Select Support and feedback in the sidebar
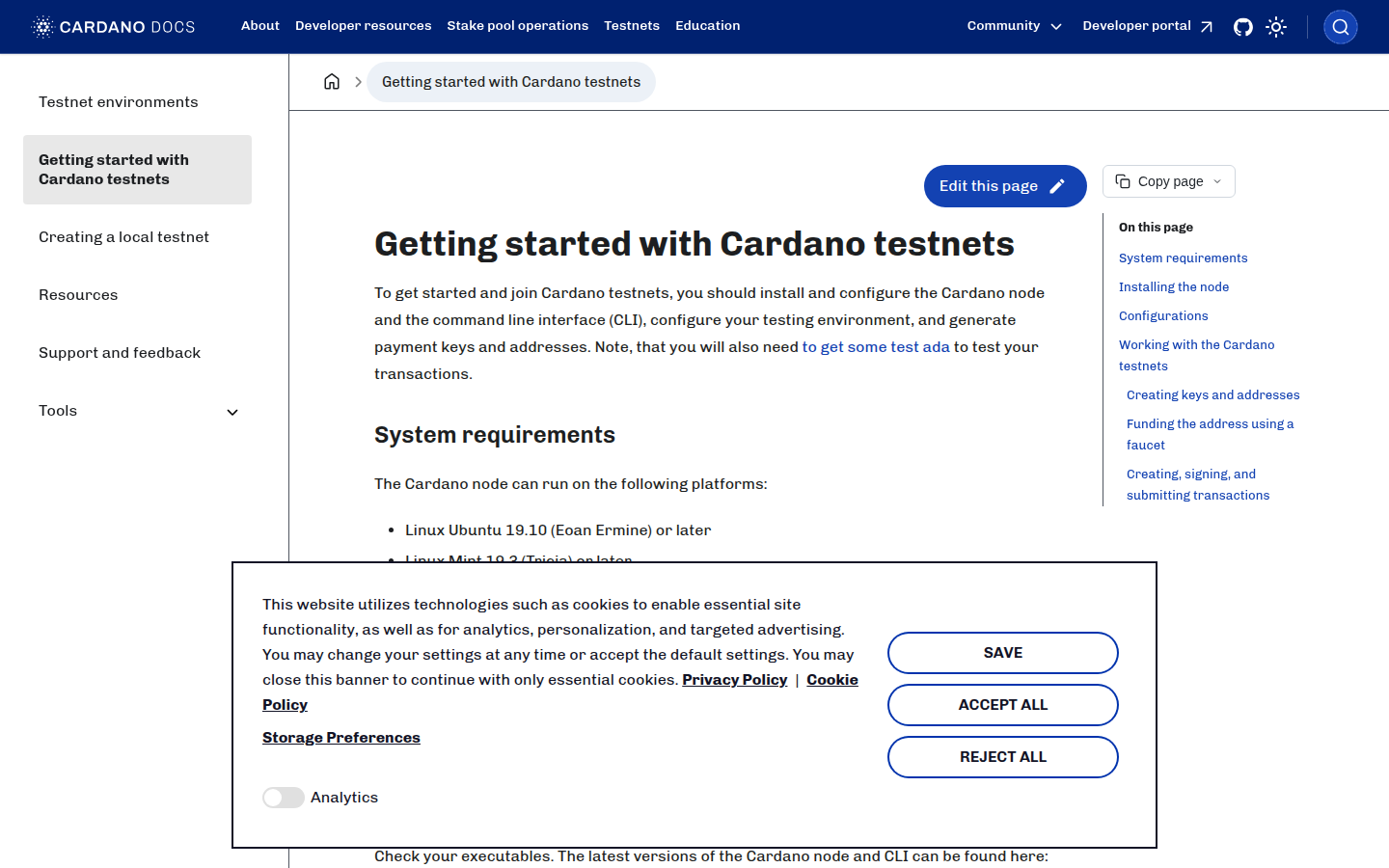This screenshot has width=1389, height=868. tap(137, 353)
